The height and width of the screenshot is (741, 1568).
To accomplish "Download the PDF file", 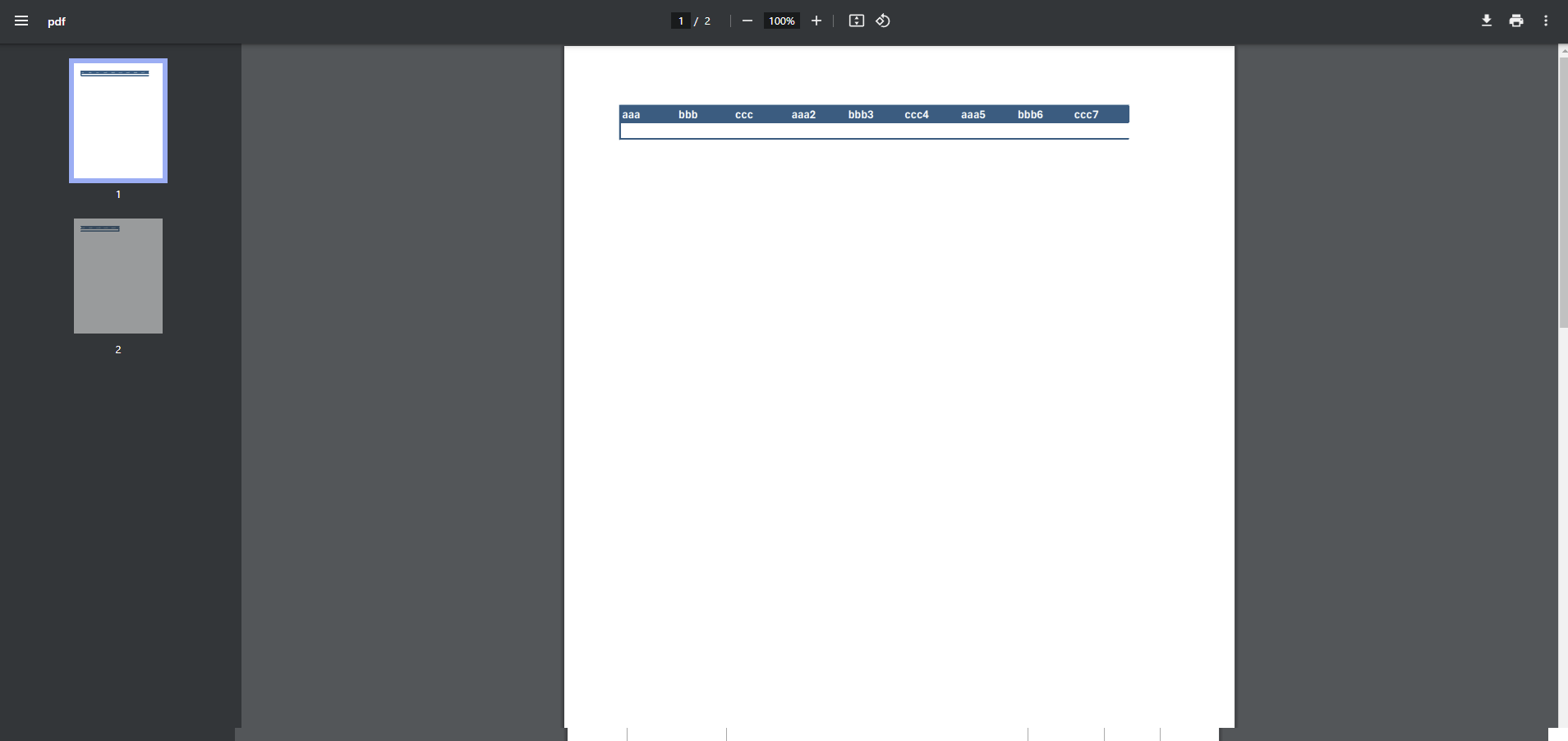I will click(1486, 21).
